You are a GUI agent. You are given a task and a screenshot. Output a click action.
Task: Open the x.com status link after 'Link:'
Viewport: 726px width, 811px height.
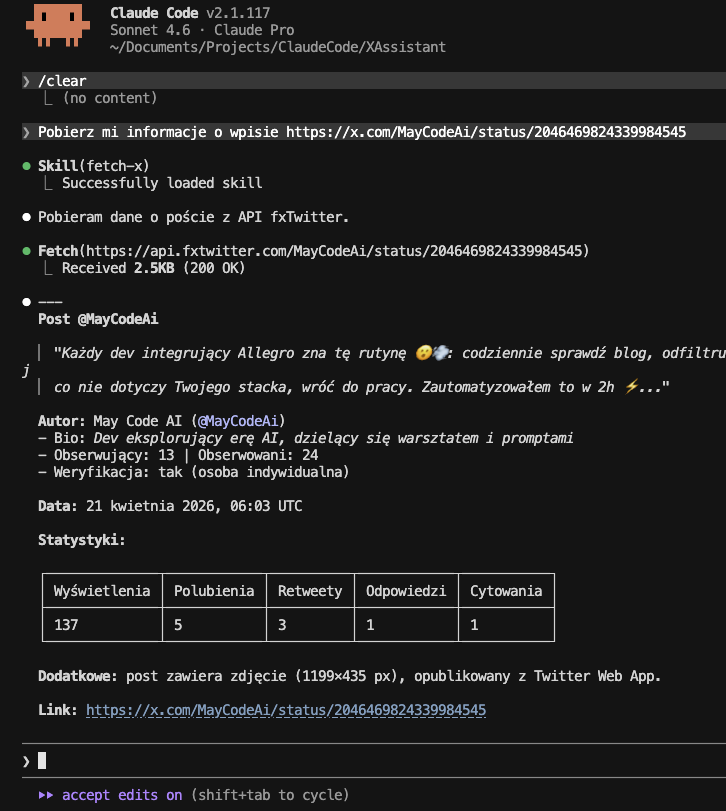(x=286, y=710)
